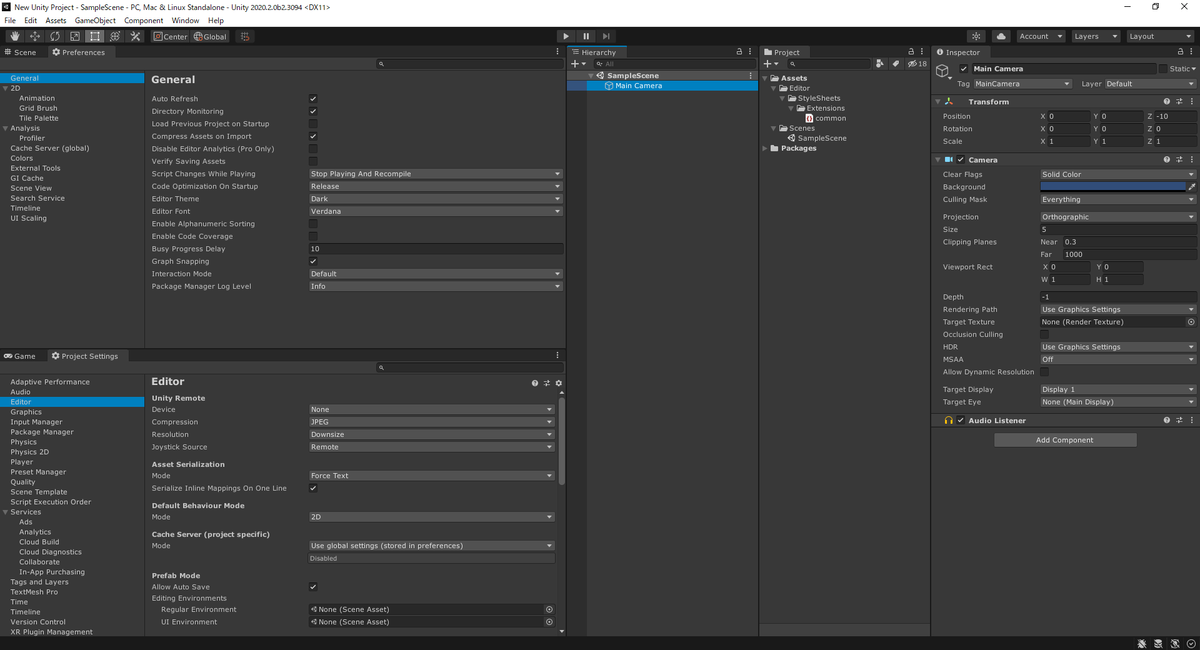
Task: Click Search by Type icon in Project
Action: click(x=880, y=63)
